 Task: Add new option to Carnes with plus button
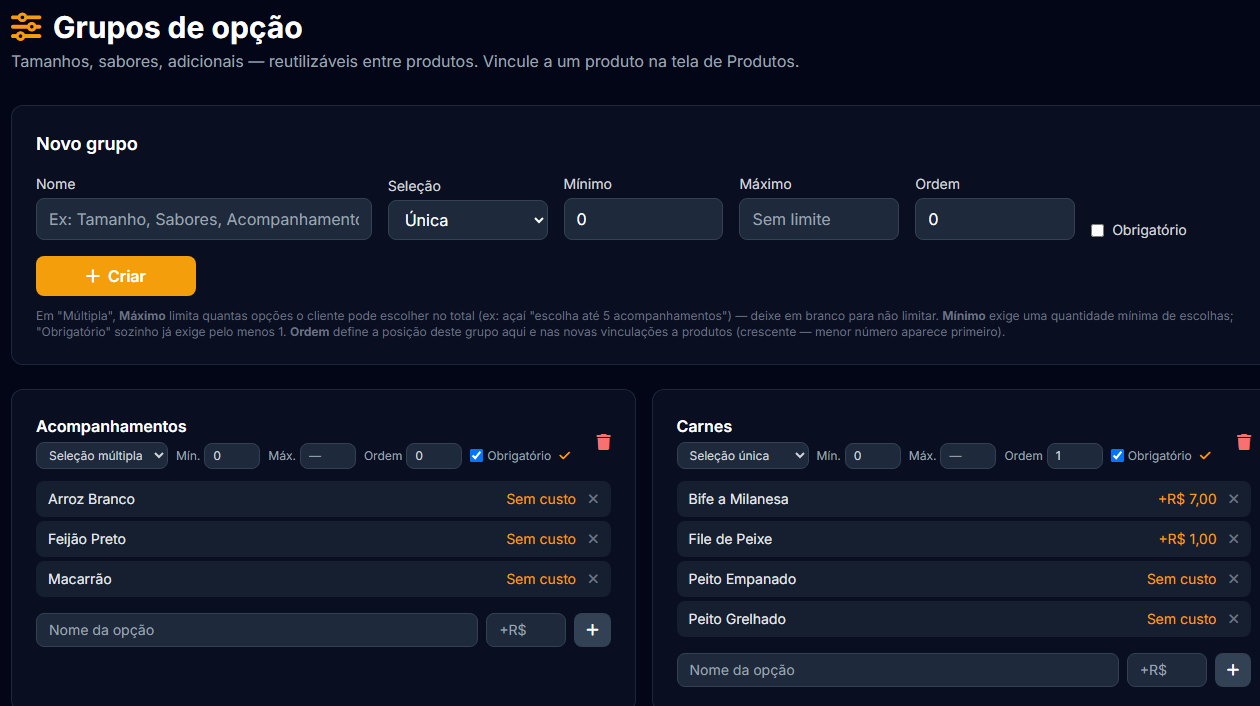point(1233,670)
